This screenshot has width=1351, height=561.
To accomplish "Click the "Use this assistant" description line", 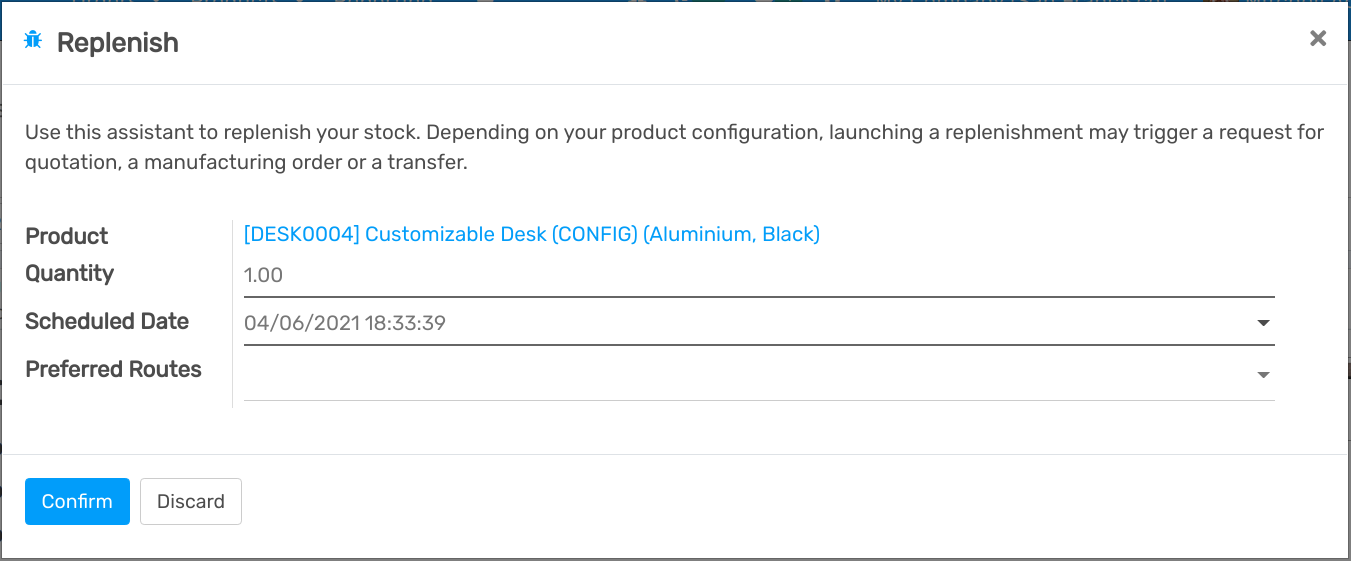I will coord(674,132).
